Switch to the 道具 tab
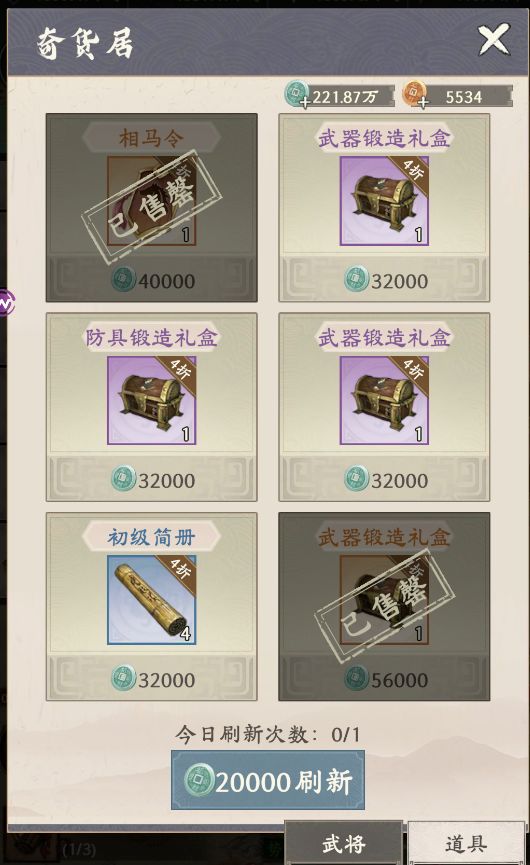 pyautogui.click(x=466, y=843)
